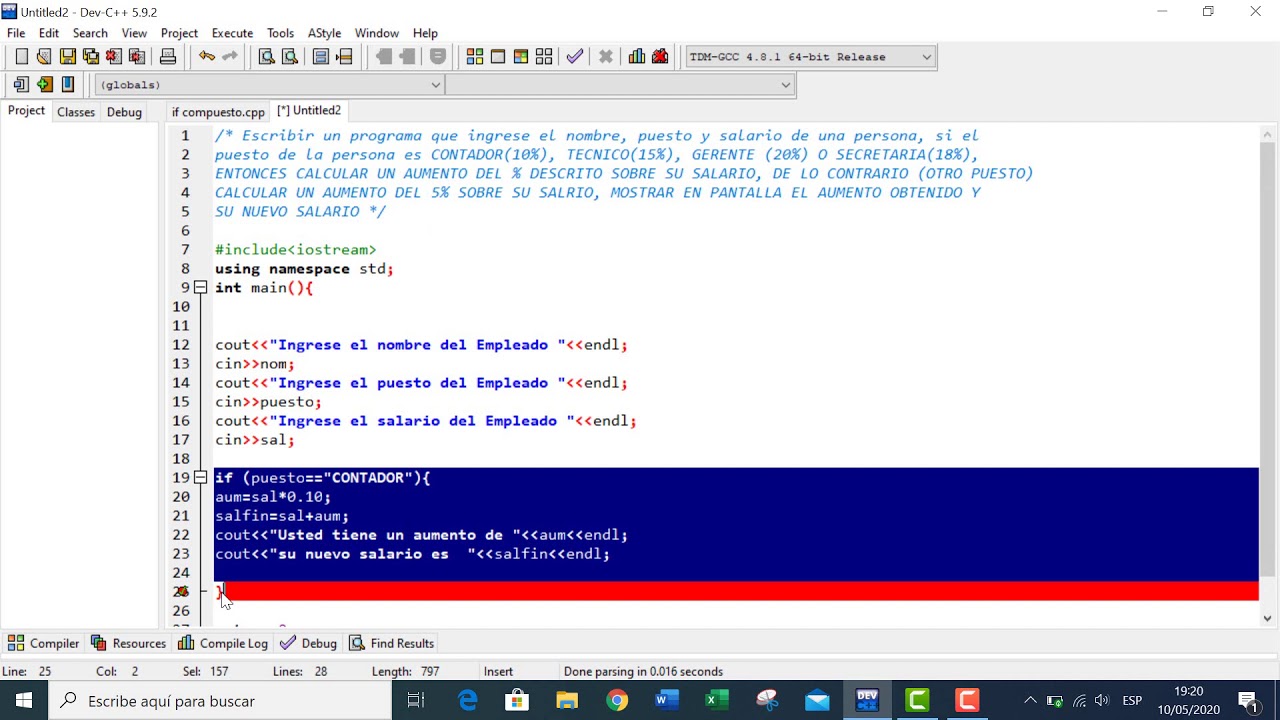Click the grey toggle bookmark icon
The height and width of the screenshot is (720, 1280).
point(438,57)
